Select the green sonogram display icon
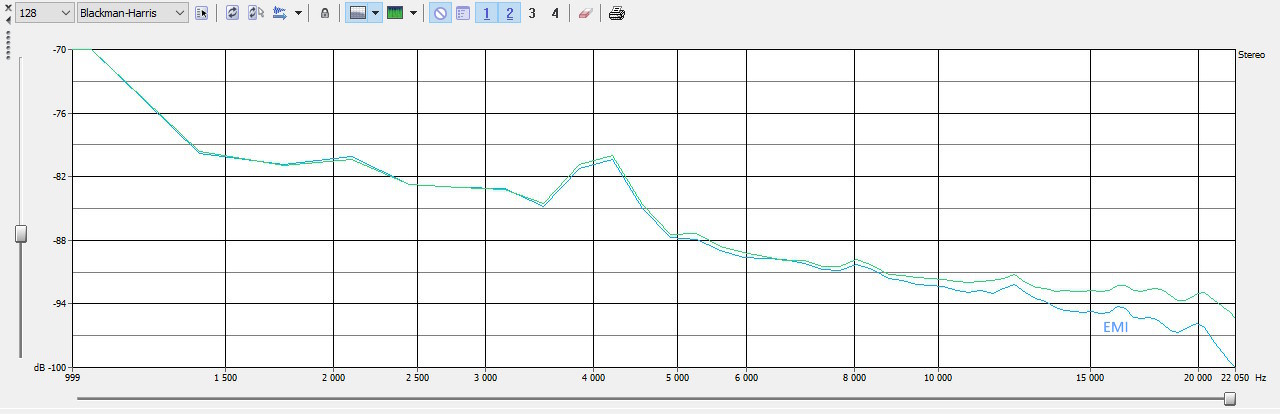 (x=395, y=13)
